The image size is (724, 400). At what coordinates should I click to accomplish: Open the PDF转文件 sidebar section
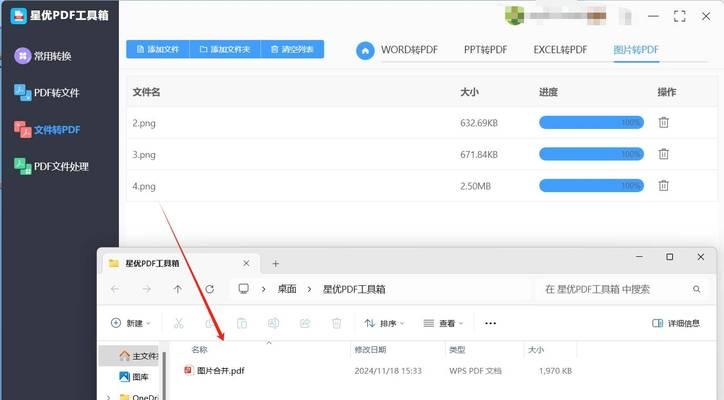(x=47, y=93)
